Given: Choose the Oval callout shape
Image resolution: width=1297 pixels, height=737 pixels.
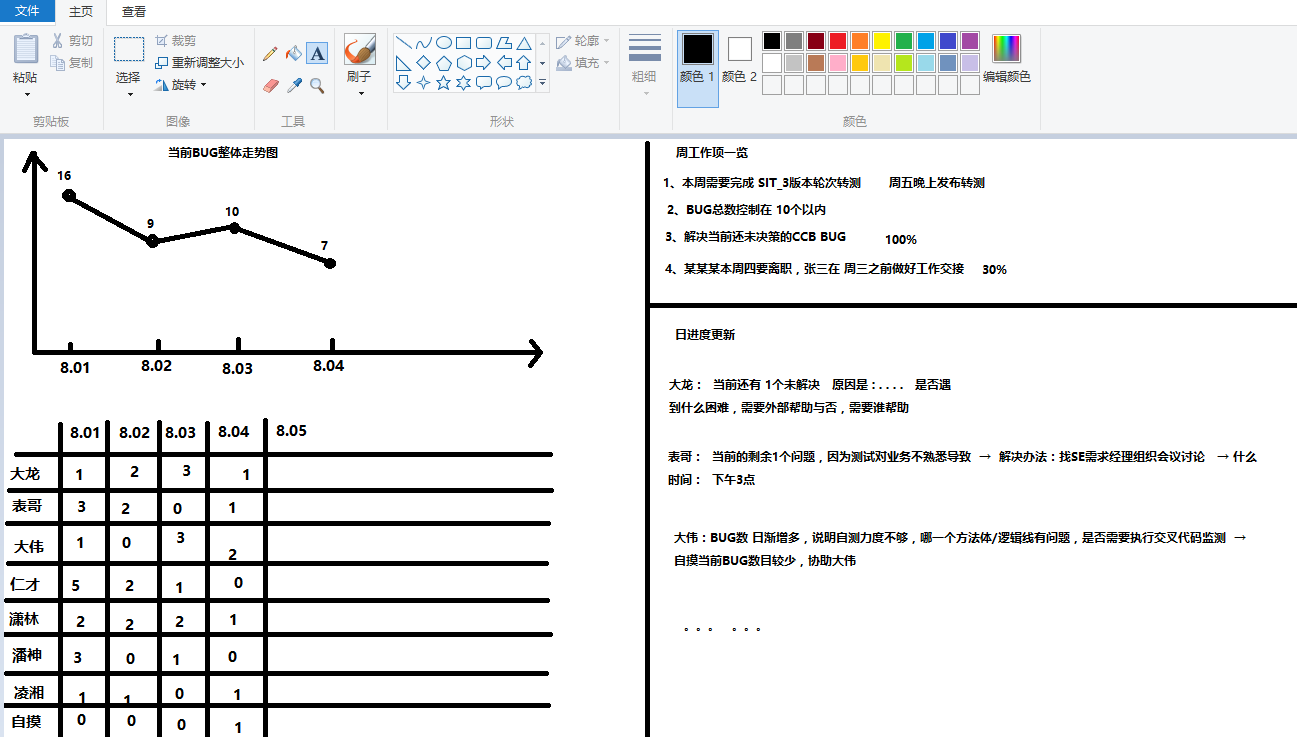Looking at the screenshot, I should (503, 83).
